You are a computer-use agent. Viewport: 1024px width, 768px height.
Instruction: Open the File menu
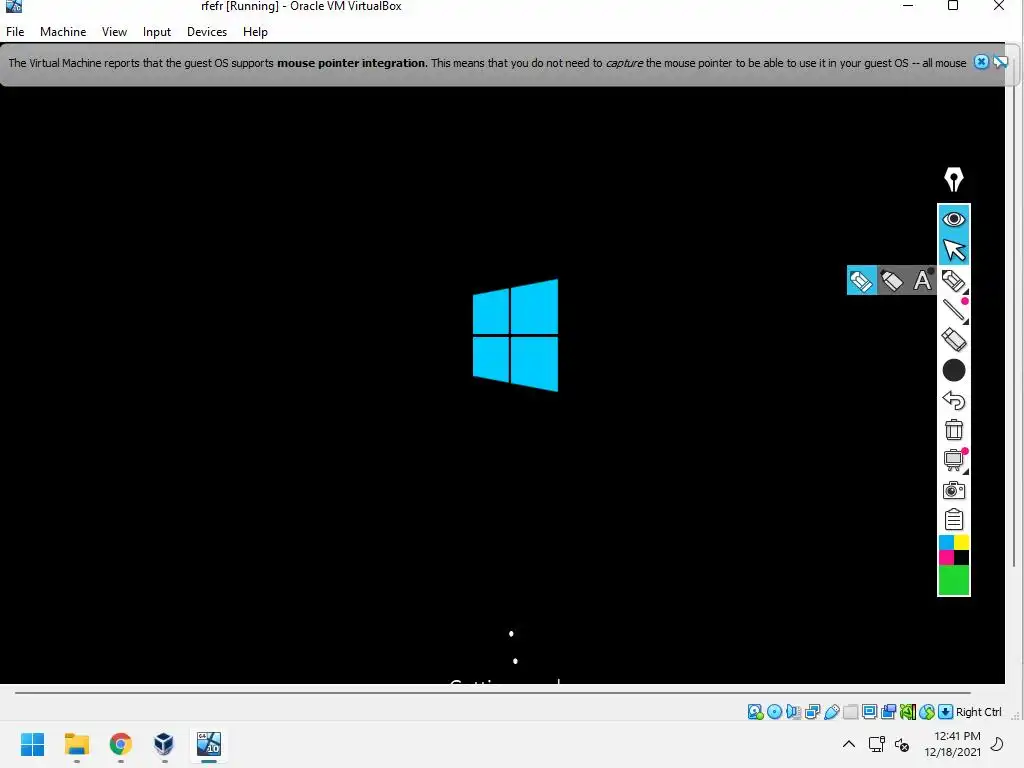(x=15, y=32)
